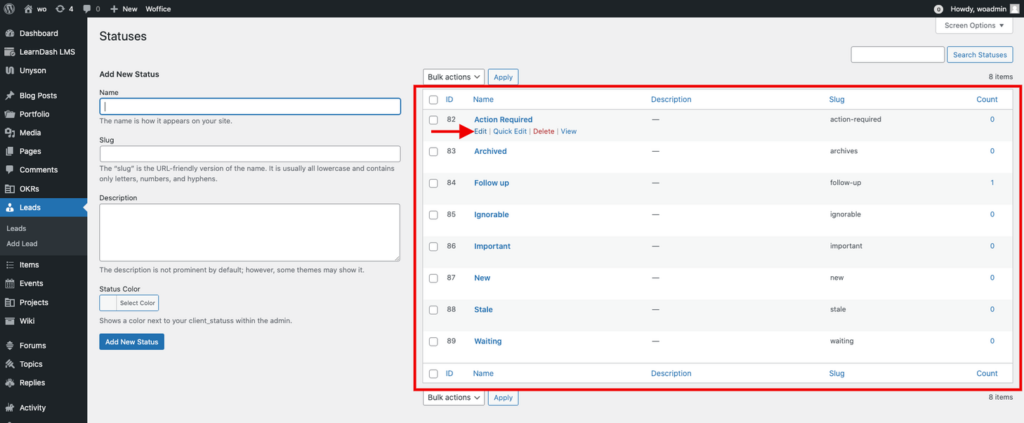Open the Select Color swatch picker
This screenshot has width=1024, height=423.
click(129, 302)
